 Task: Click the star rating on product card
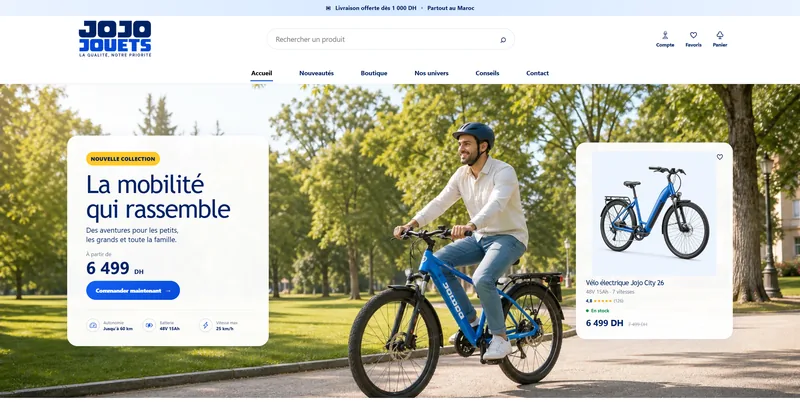(603, 301)
